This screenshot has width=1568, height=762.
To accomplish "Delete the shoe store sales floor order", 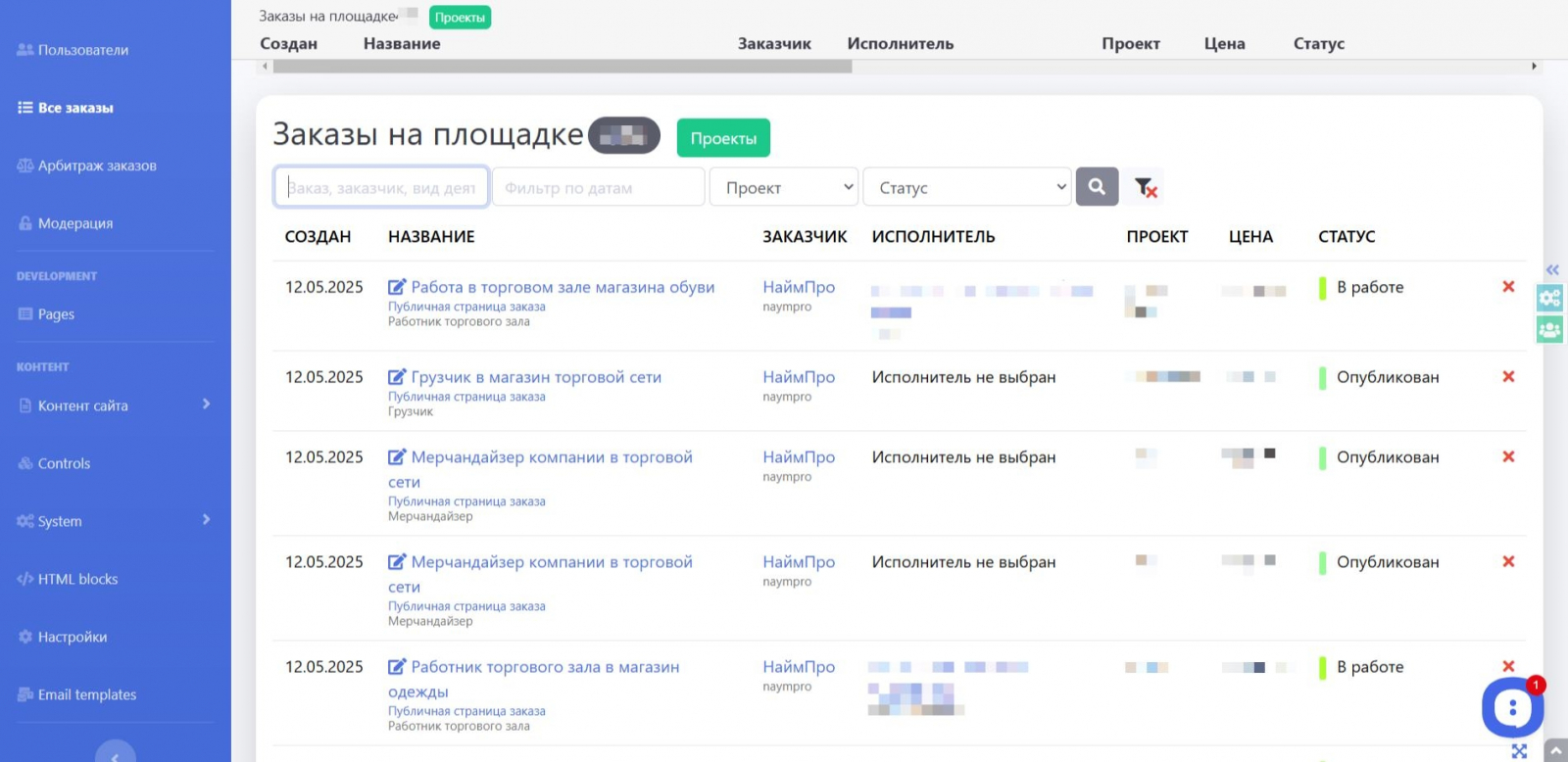I will pos(1508,287).
